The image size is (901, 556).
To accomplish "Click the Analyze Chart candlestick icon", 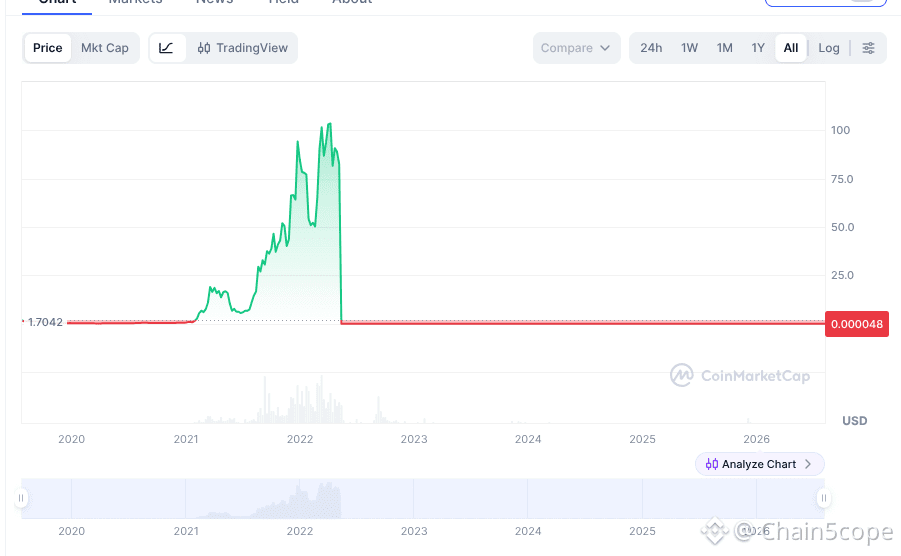I will (711, 464).
